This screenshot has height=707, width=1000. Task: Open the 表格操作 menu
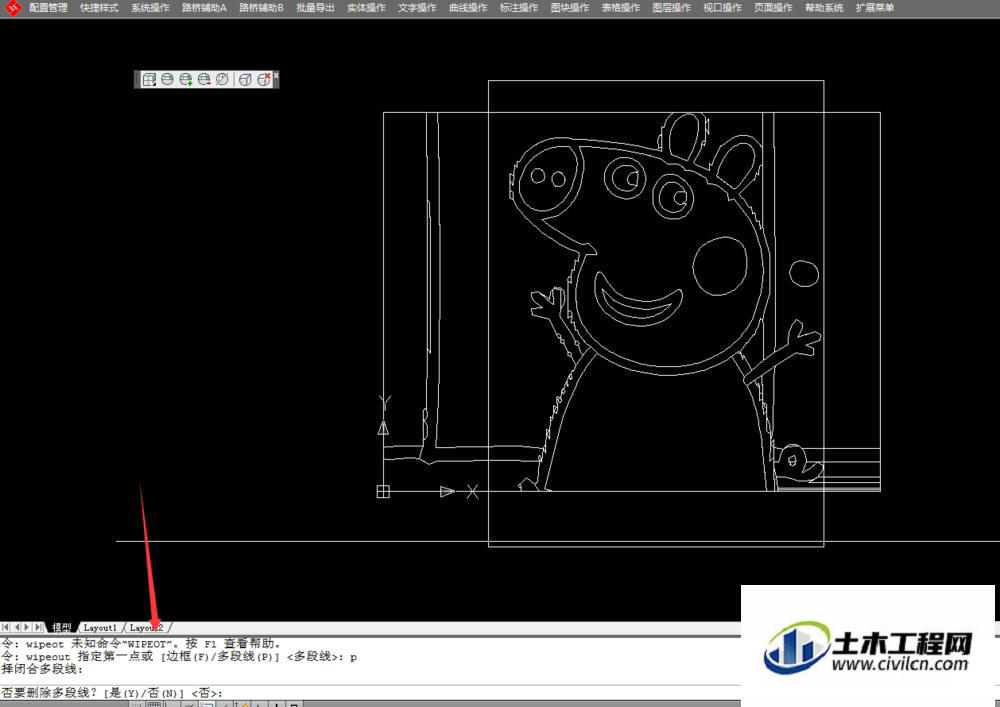pyautogui.click(x=621, y=8)
